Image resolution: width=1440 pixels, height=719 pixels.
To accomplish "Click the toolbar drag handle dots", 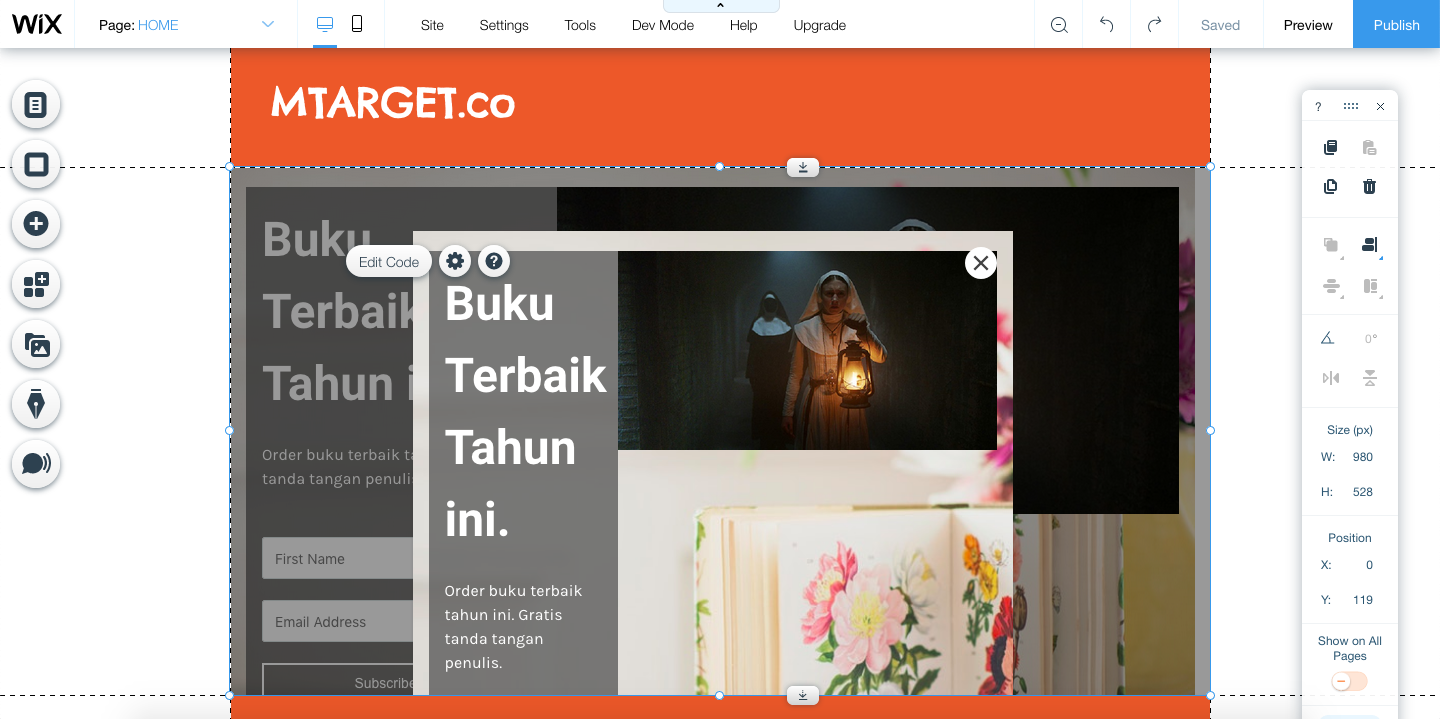I will coord(1351,106).
